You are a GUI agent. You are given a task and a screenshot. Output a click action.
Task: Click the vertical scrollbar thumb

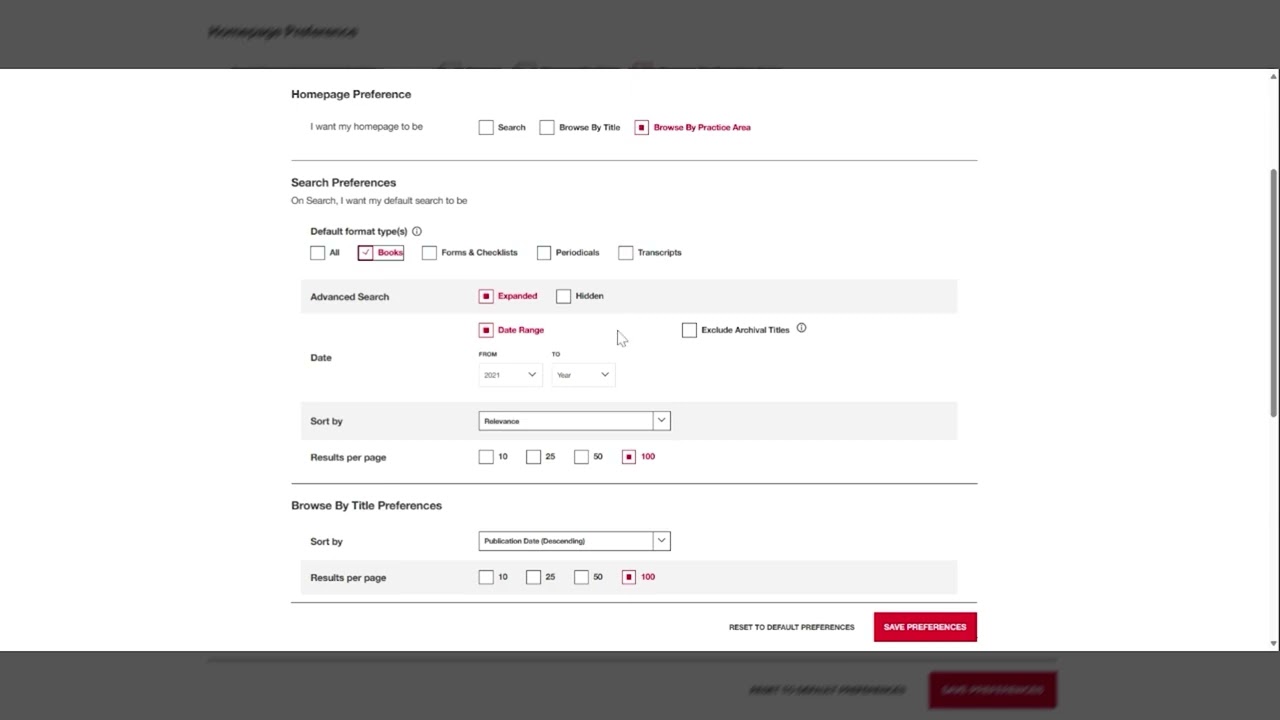coord(1273,290)
